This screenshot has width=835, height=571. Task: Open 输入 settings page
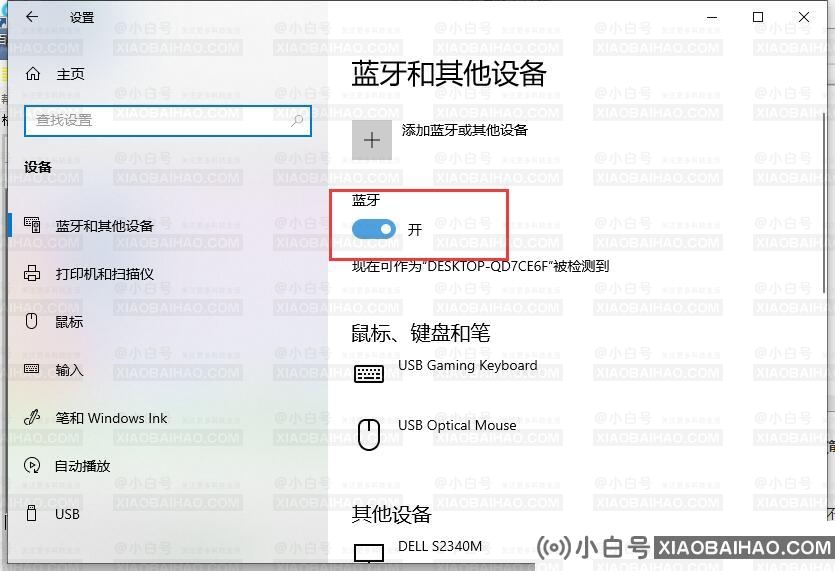pyautogui.click(x=69, y=370)
